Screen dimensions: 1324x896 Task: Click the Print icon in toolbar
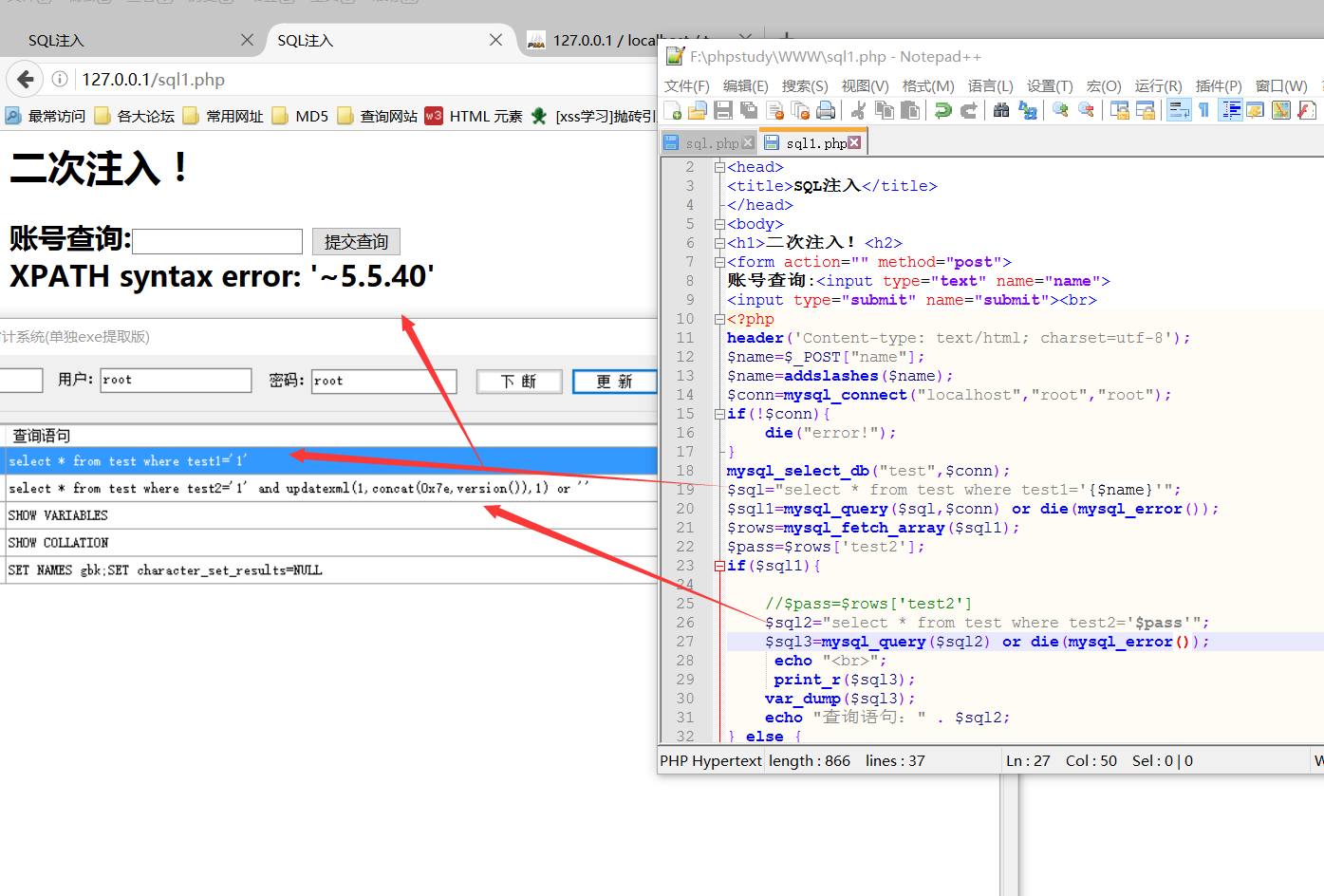coord(826,110)
